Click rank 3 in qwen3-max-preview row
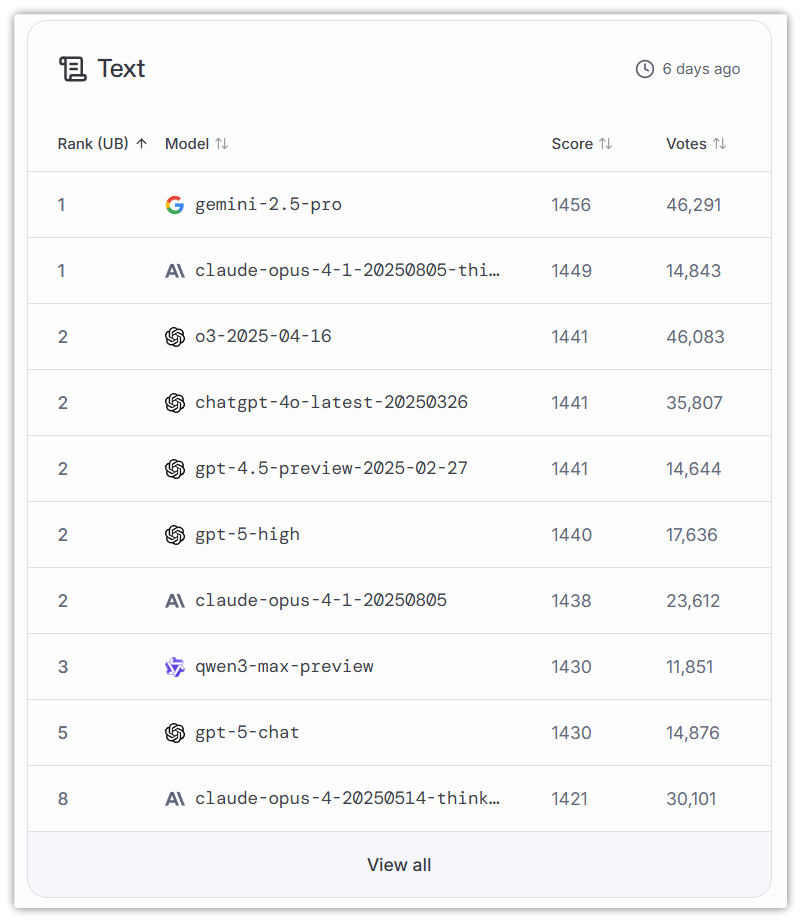The width and height of the screenshot is (801, 922). click(63, 667)
